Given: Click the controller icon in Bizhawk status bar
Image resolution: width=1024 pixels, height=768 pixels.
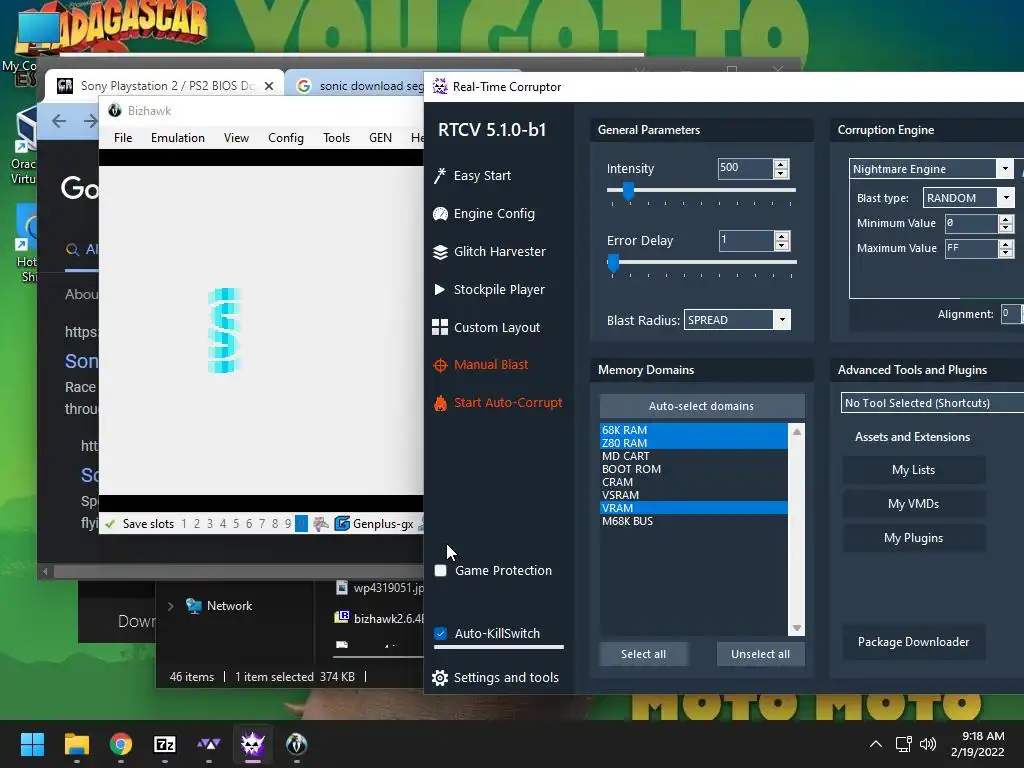Looking at the screenshot, I should point(321,524).
